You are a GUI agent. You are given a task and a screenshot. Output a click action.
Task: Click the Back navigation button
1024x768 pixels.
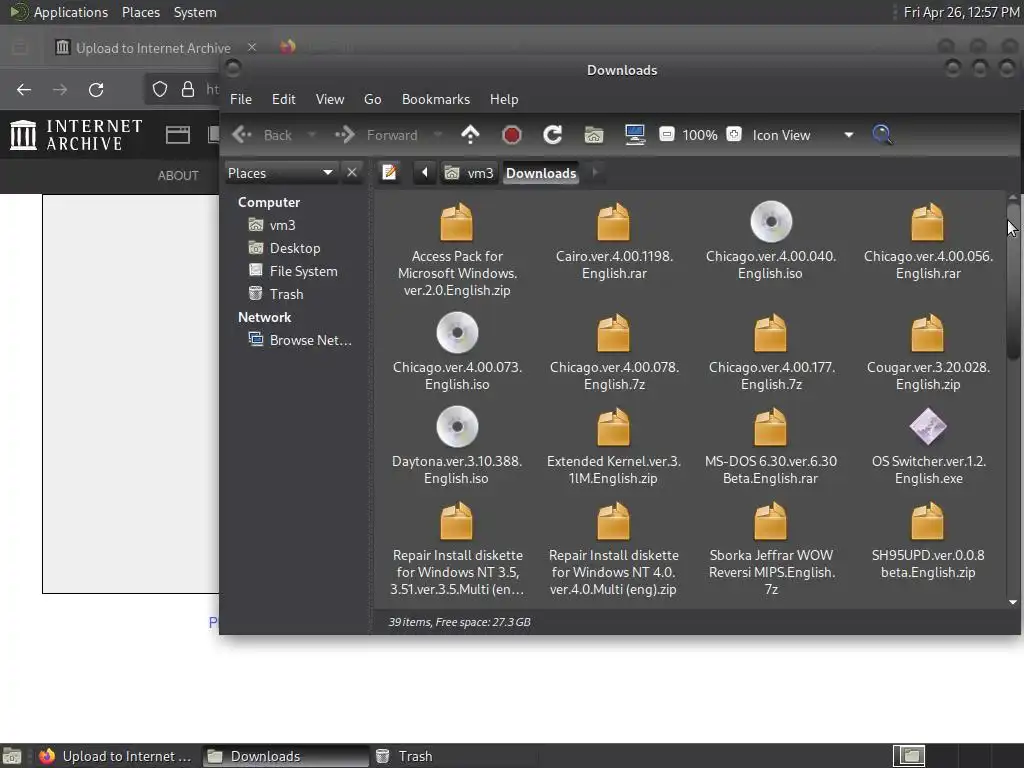click(x=263, y=135)
